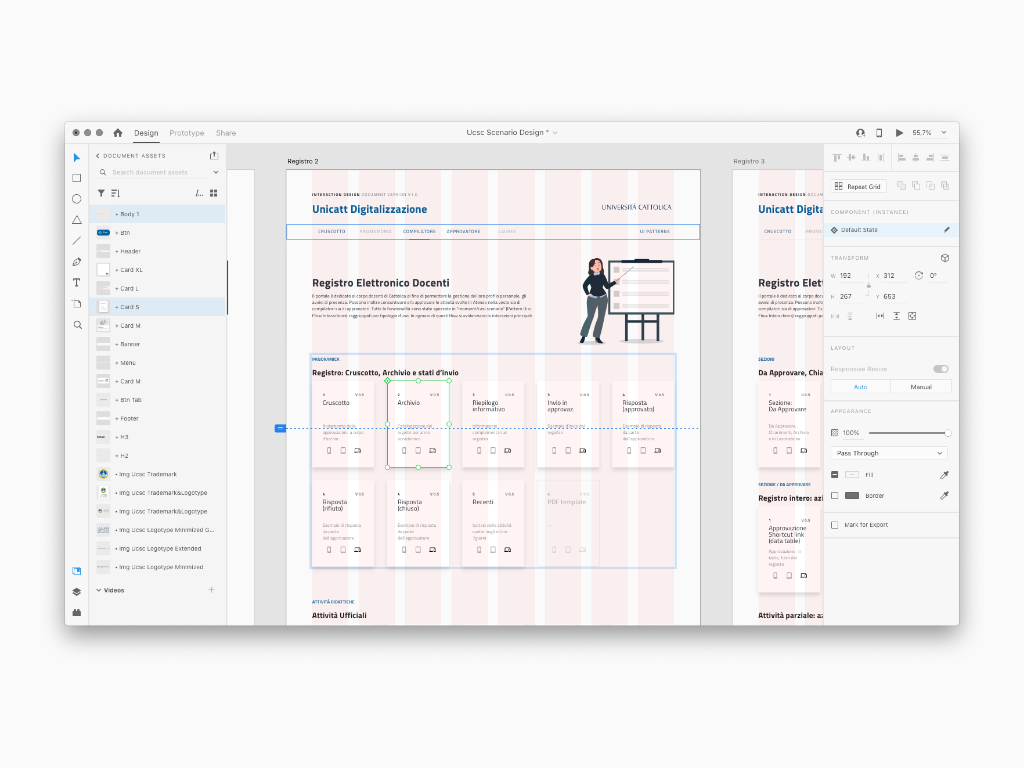Pick fill color with the eyedropper

tap(944, 475)
